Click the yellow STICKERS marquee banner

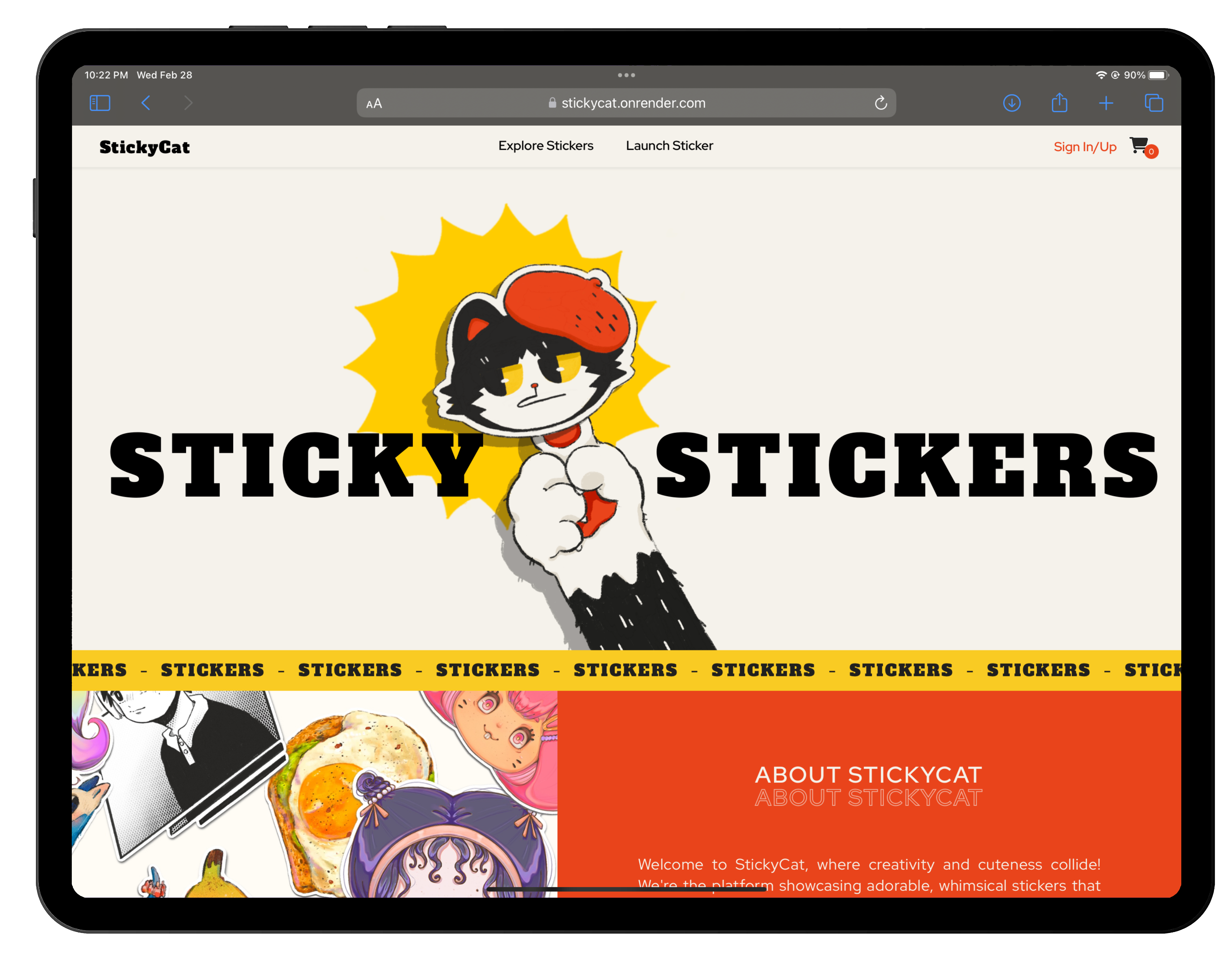point(626,670)
